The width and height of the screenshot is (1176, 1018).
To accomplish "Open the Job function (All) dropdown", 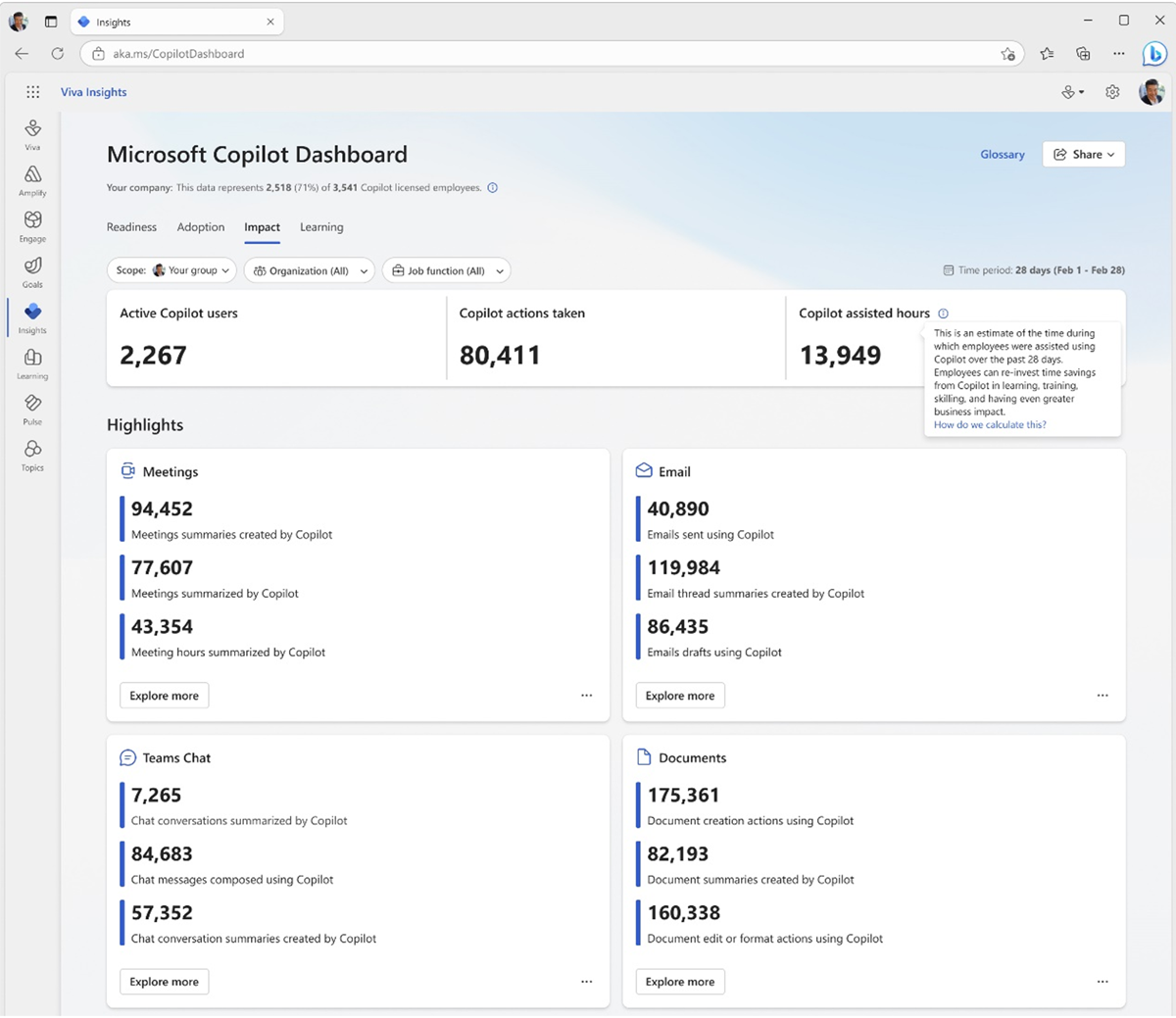I will [x=446, y=270].
